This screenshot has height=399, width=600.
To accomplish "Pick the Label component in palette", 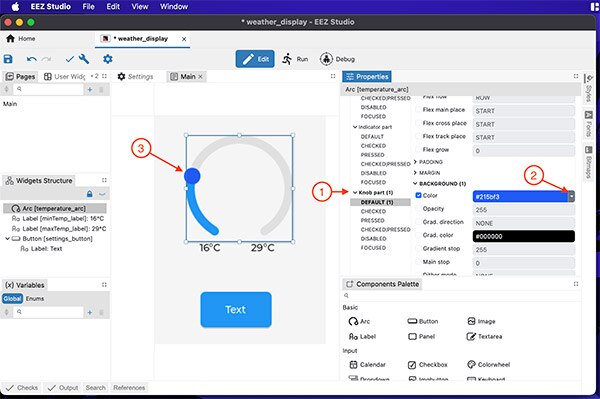I will (362, 337).
